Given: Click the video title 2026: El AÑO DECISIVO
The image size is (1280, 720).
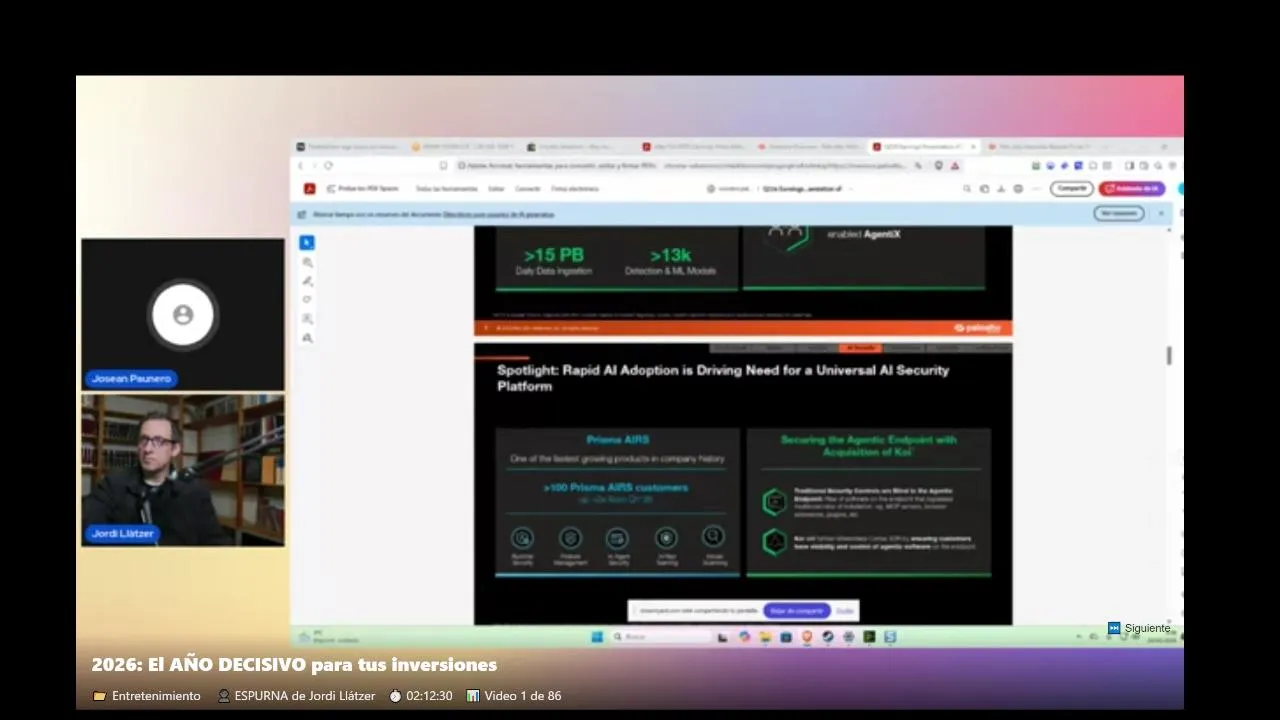Looking at the screenshot, I should point(294,665).
